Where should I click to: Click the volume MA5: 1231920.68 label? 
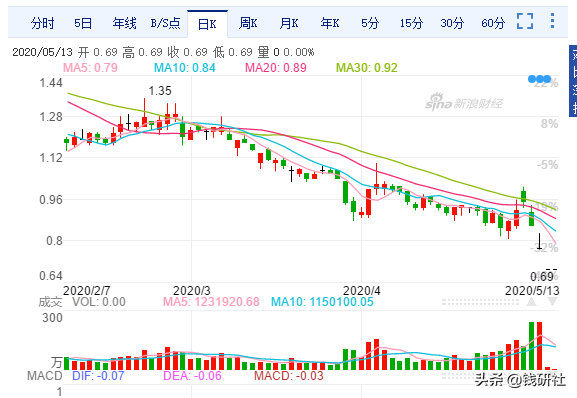[x=211, y=302]
